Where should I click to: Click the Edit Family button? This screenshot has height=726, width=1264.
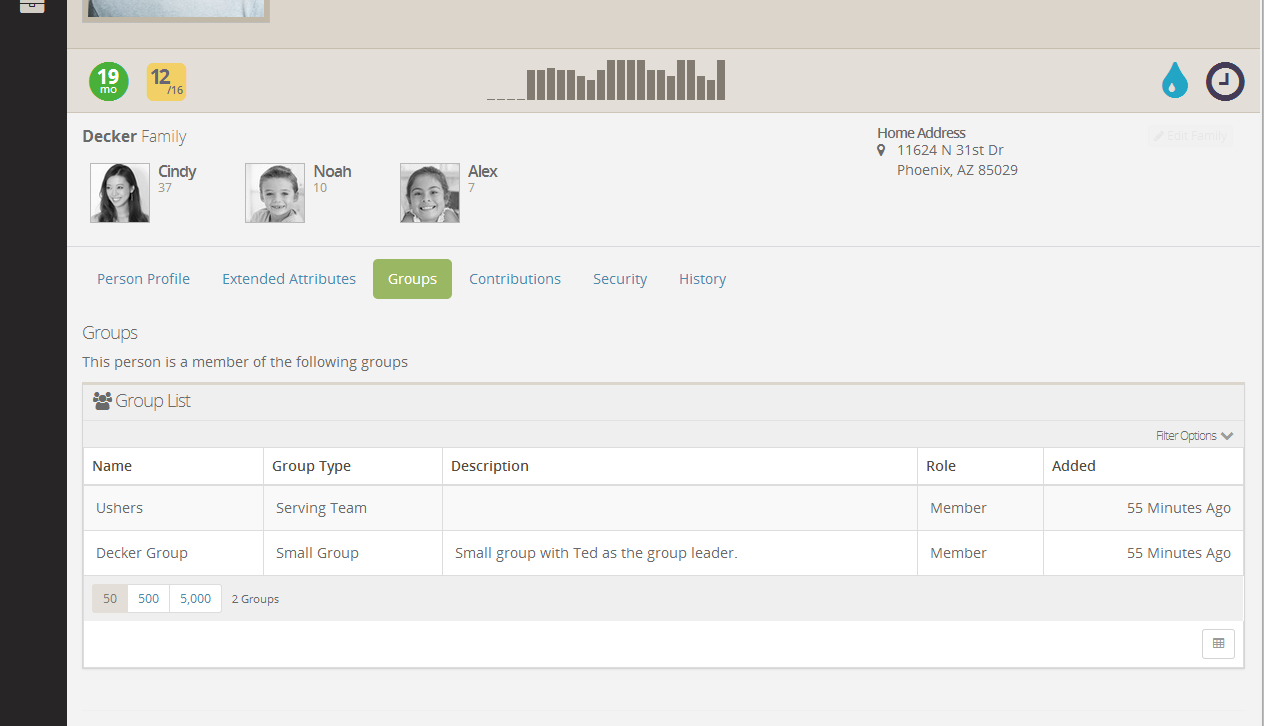1190,136
